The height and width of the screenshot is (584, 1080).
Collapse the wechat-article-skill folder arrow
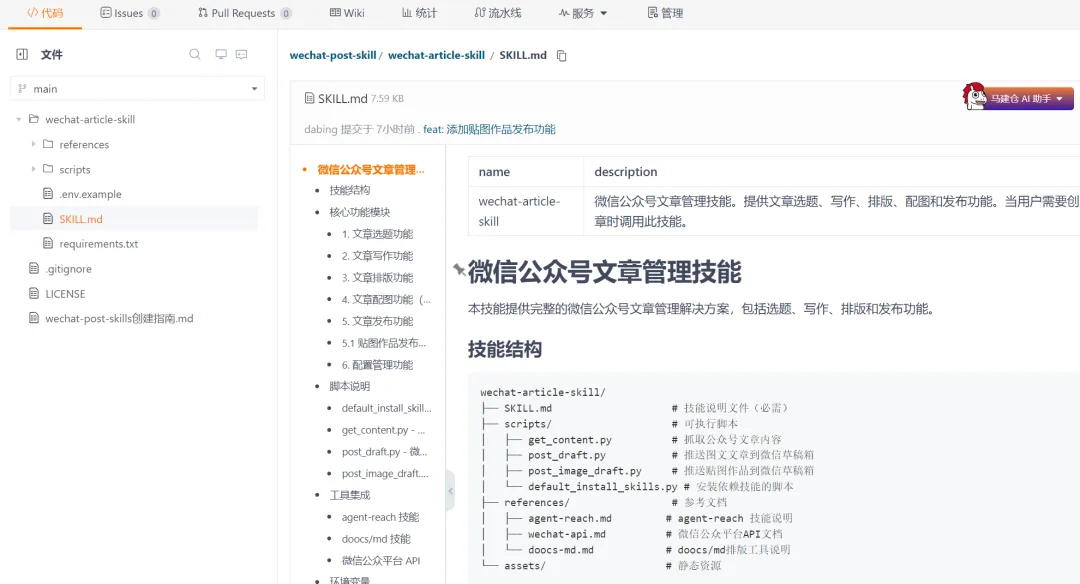pos(19,119)
